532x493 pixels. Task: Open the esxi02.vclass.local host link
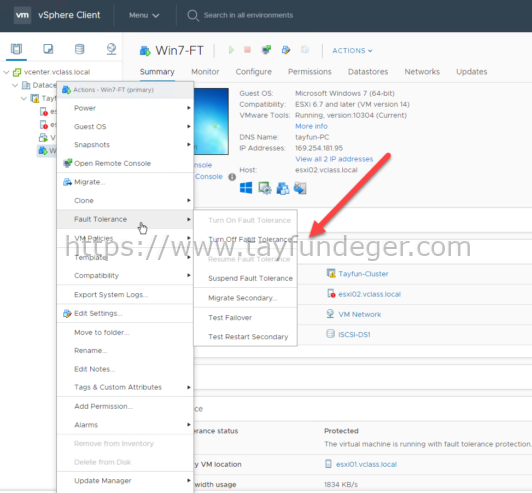tap(369, 294)
